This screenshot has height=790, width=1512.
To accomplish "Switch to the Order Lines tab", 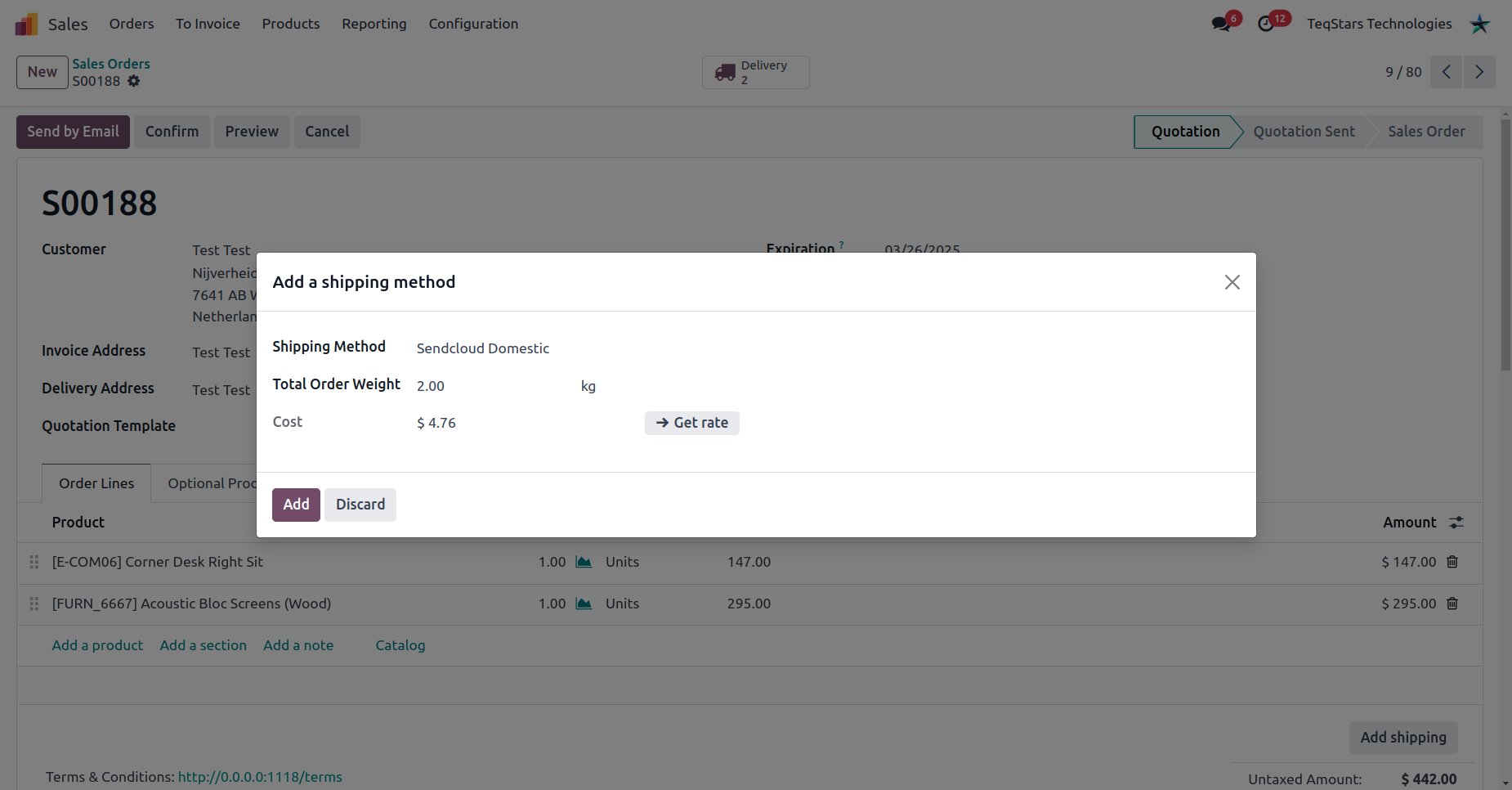I will pyautogui.click(x=96, y=483).
